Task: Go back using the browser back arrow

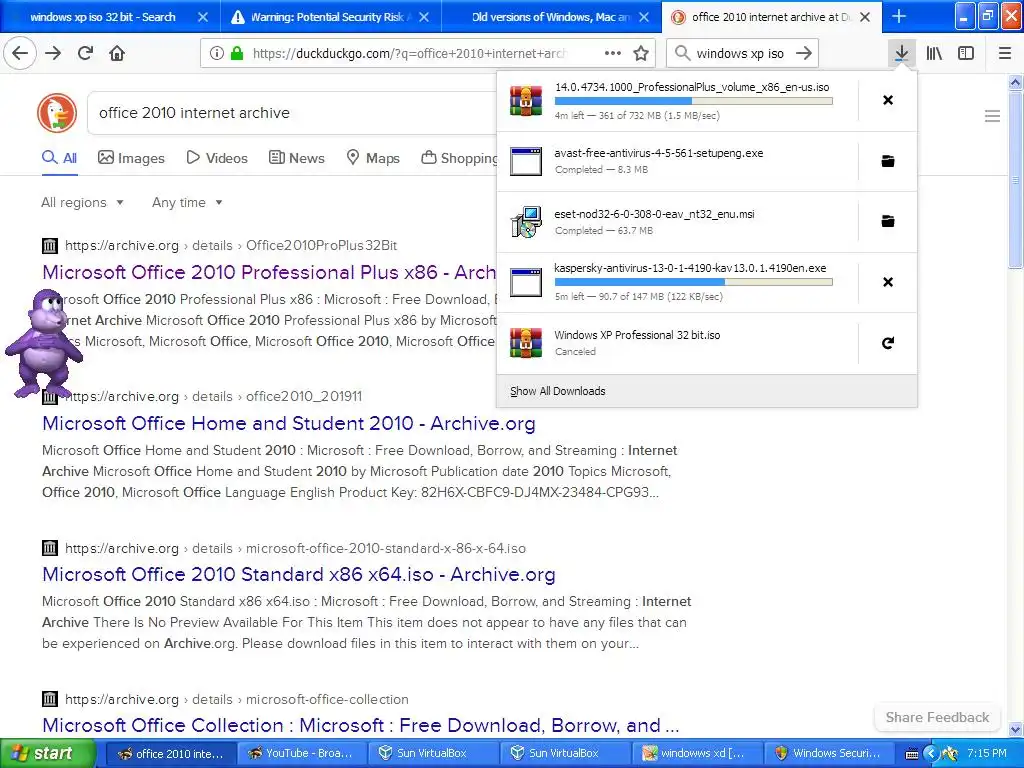Action: (20, 53)
